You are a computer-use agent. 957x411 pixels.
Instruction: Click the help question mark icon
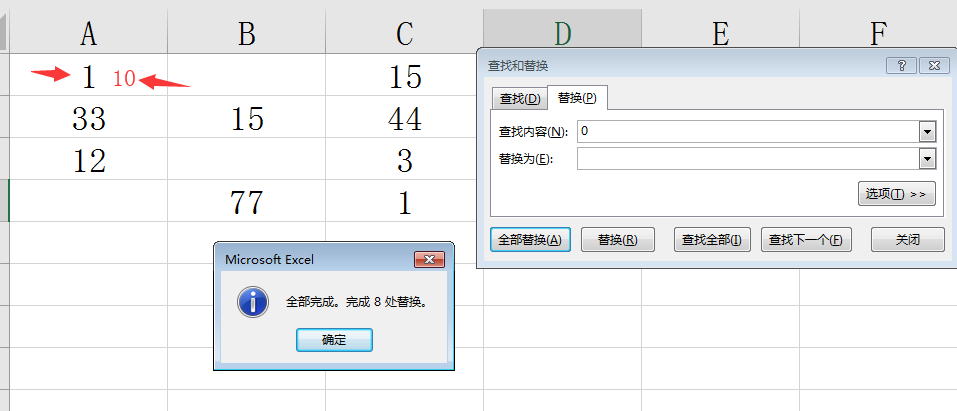901,65
